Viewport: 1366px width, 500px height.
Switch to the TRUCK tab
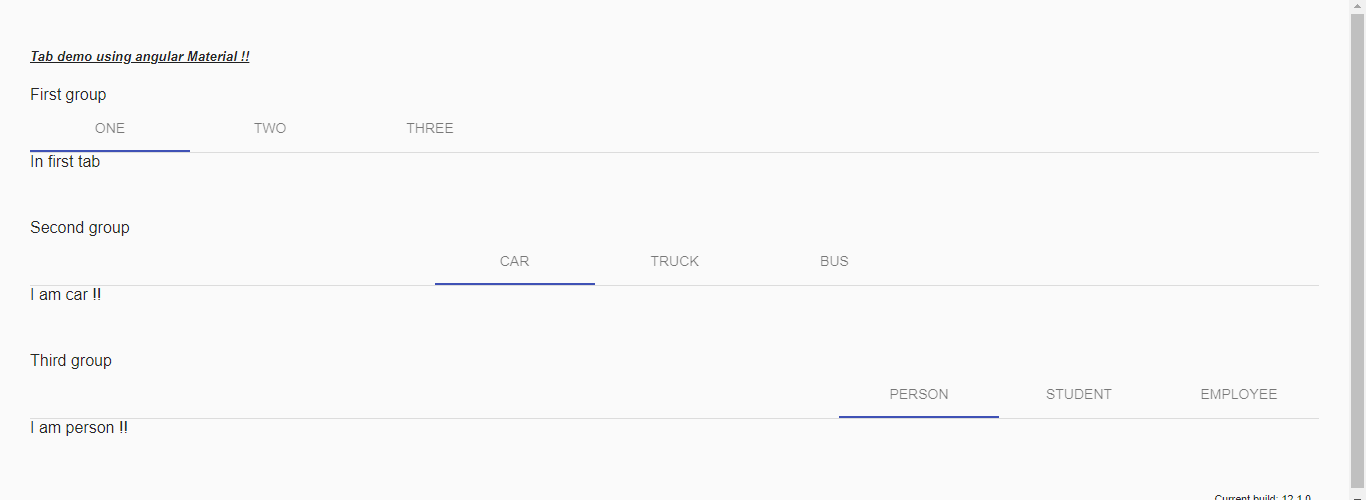[675, 261]
